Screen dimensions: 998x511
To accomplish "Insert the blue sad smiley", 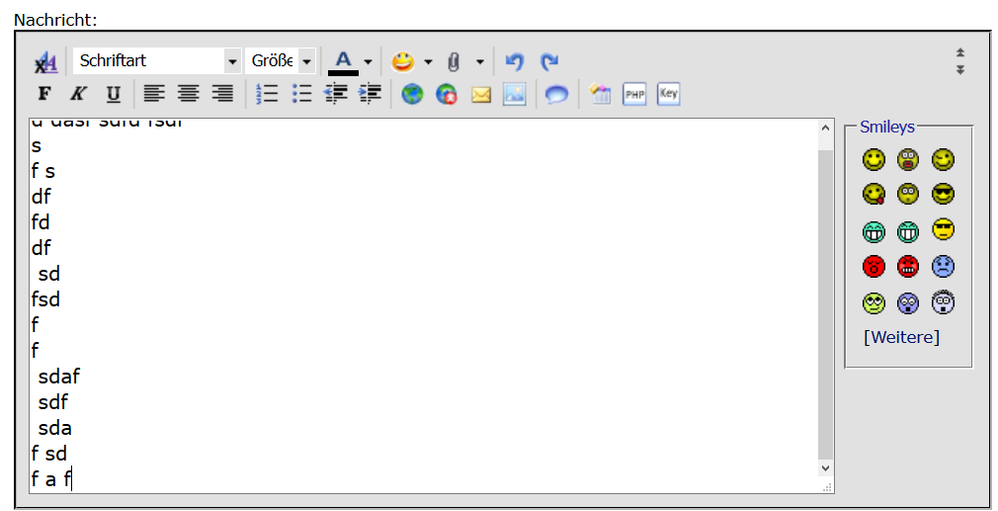I will 943,267.
